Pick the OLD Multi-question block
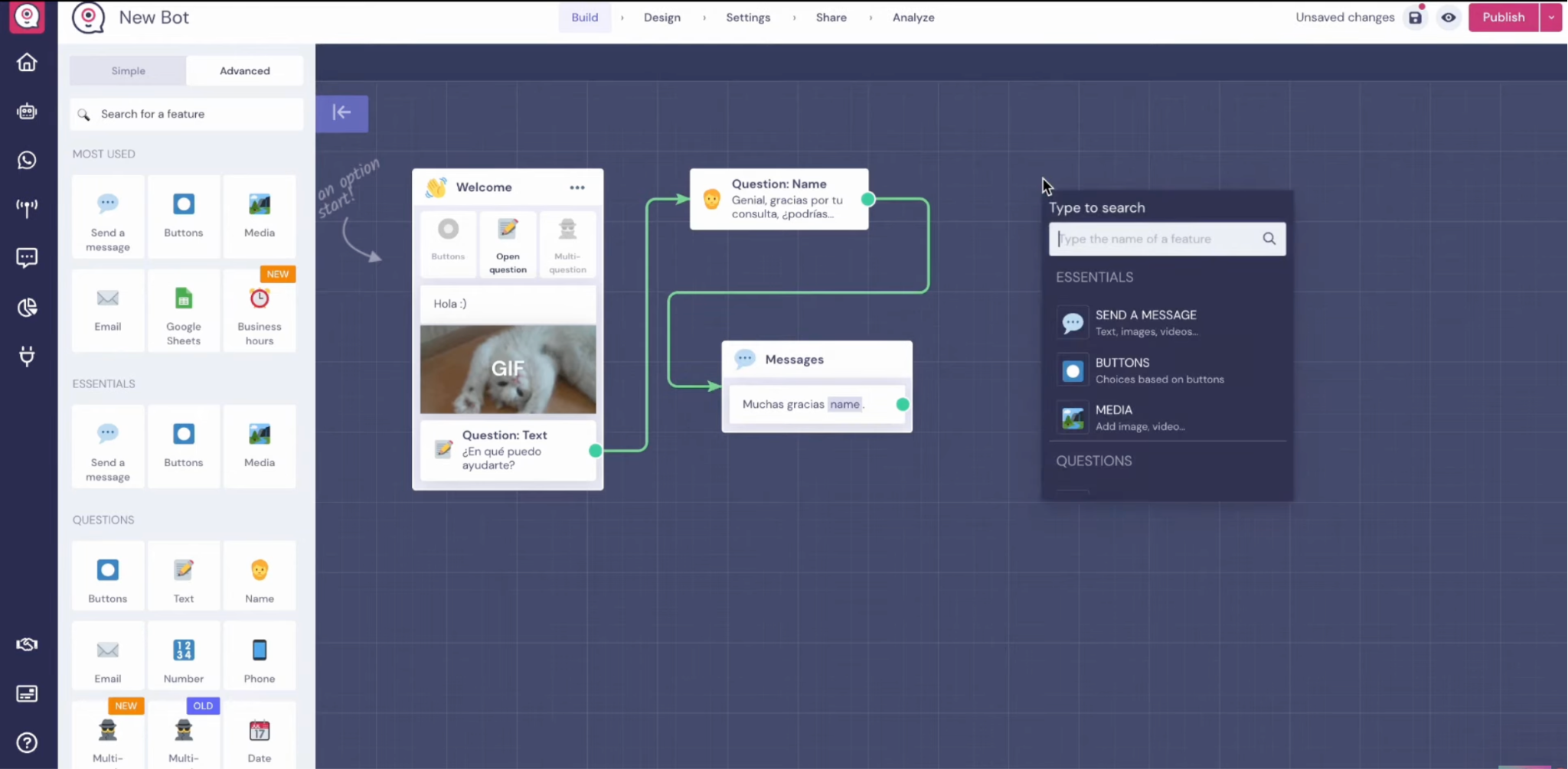 [184, 736]
